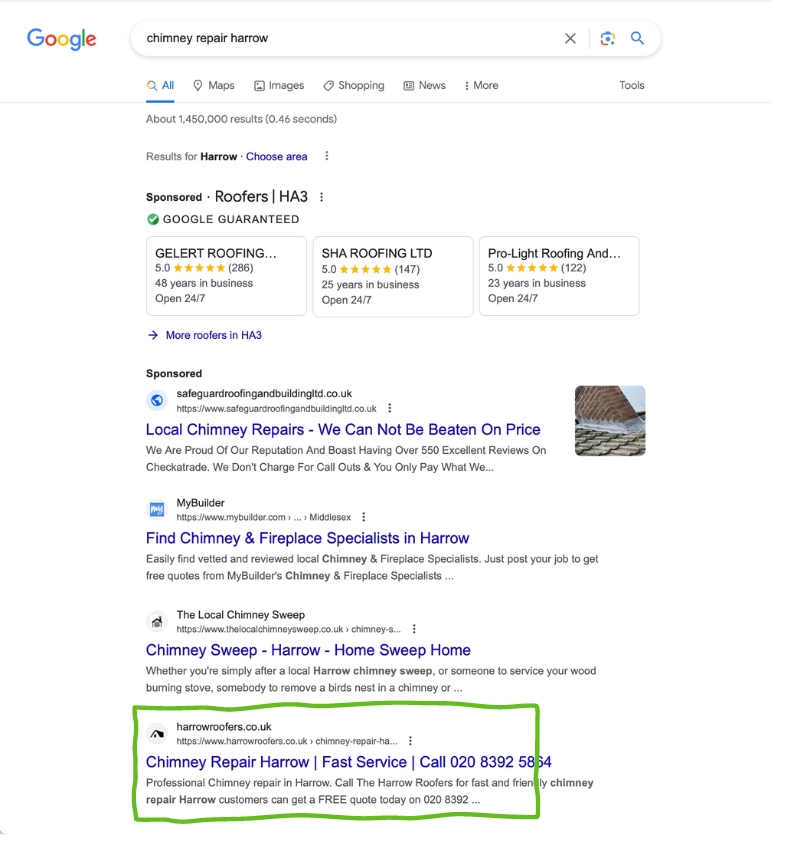Open Google Lens camera search
Image resolution: width=800 pixels, height=850 pixels.
pyautogui.click(x=608, y=38)
